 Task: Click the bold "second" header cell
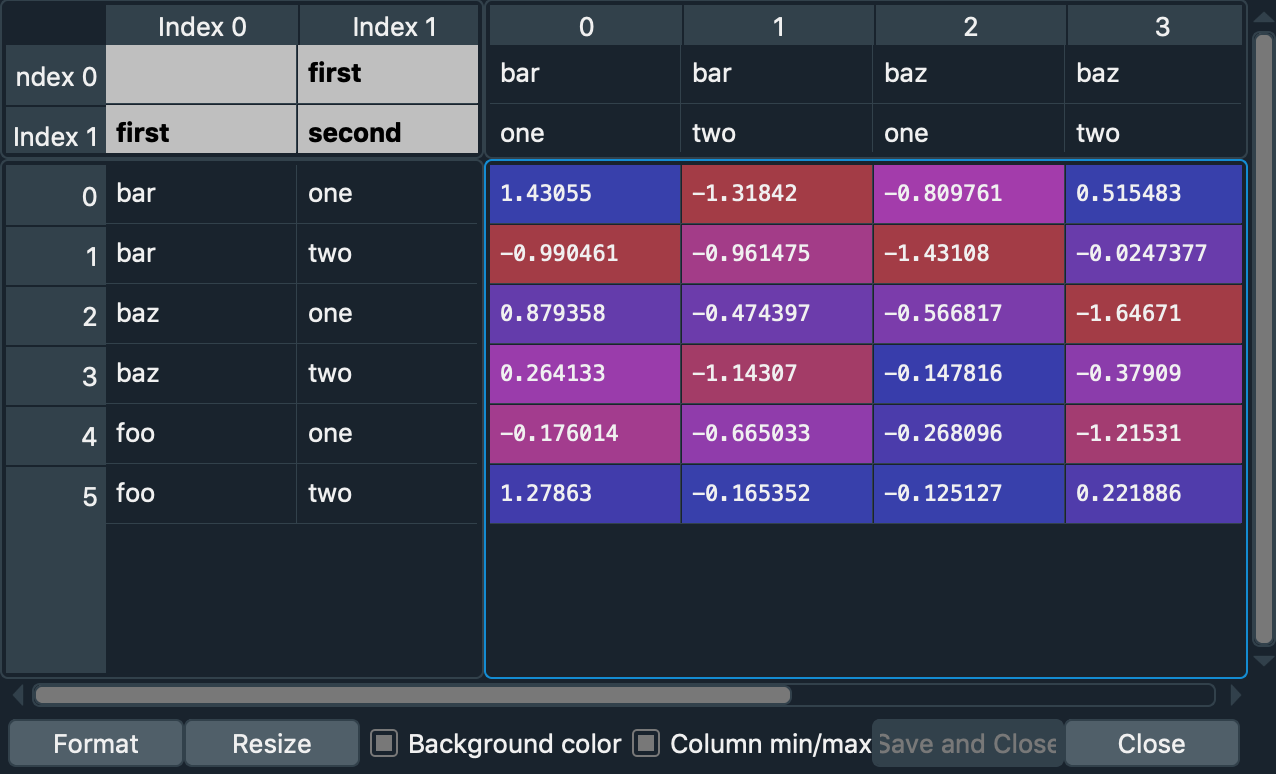(x=388, y=133)
